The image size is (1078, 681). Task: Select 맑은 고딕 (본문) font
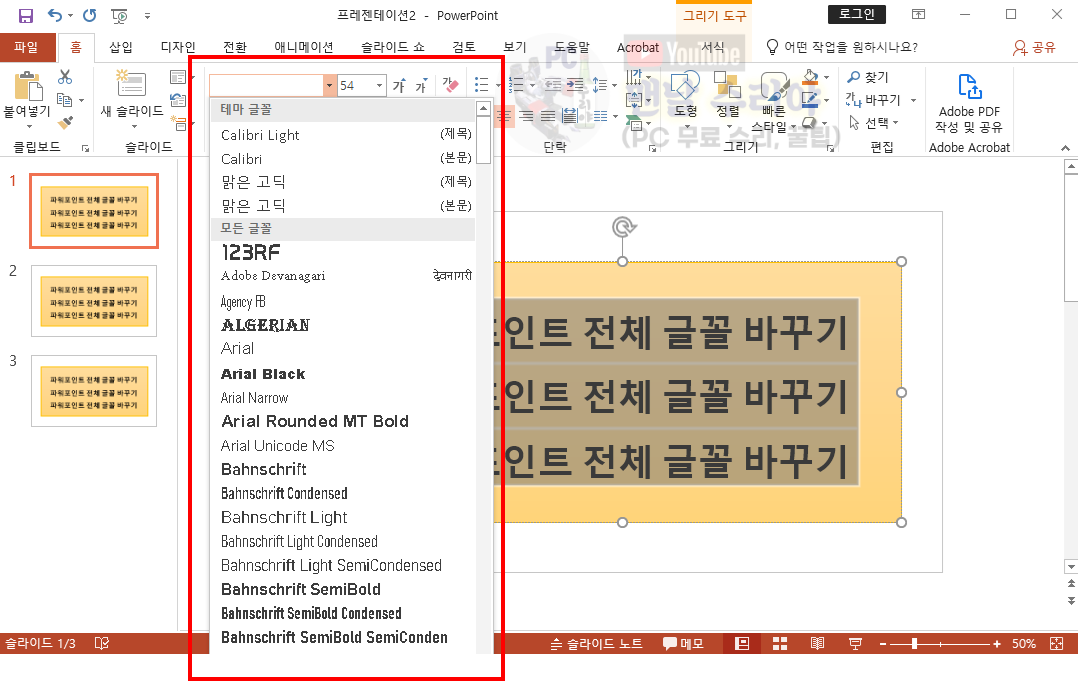[343, 205]
